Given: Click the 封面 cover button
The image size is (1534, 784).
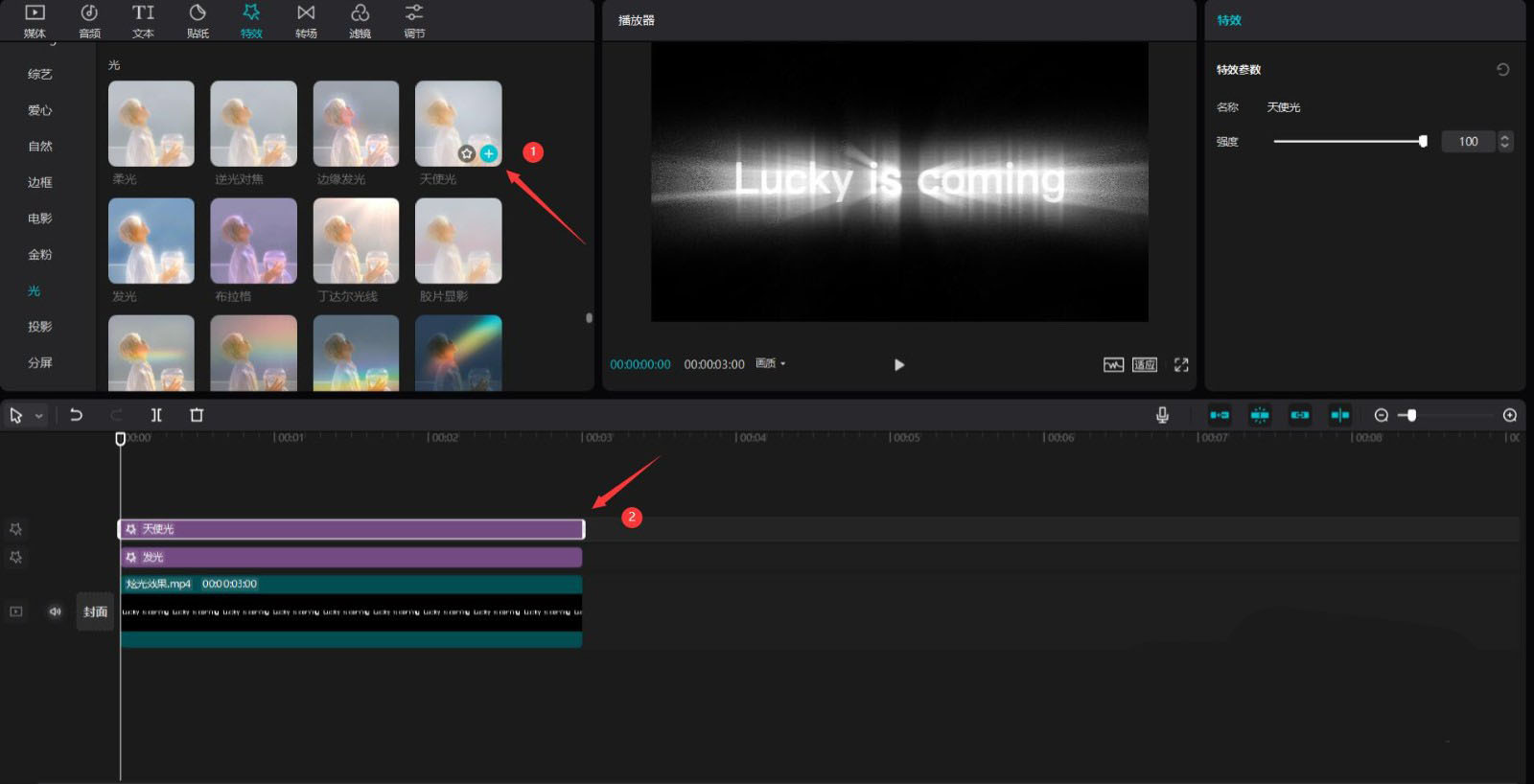Looking at the screenshot, I should point(95,611).
